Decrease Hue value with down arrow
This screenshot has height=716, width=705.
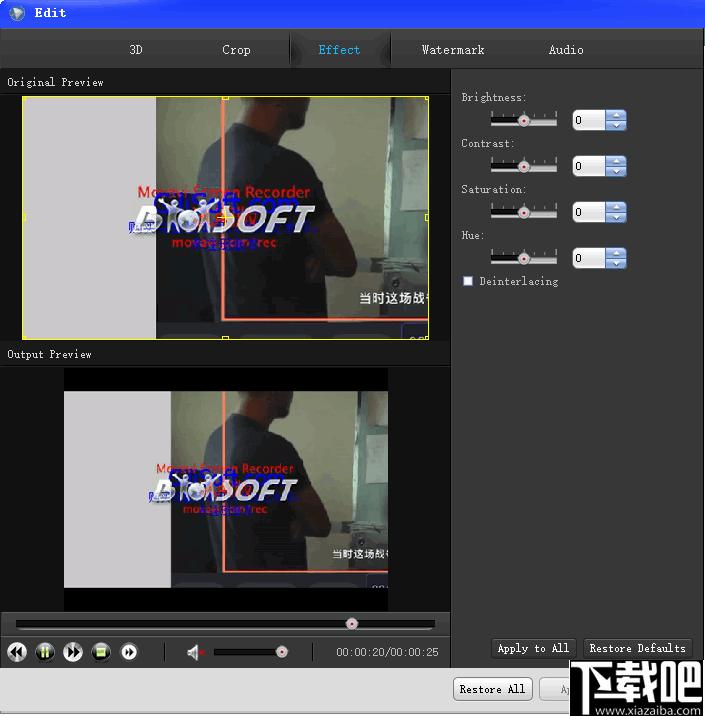pyautogui.click(x=616, y=263)
